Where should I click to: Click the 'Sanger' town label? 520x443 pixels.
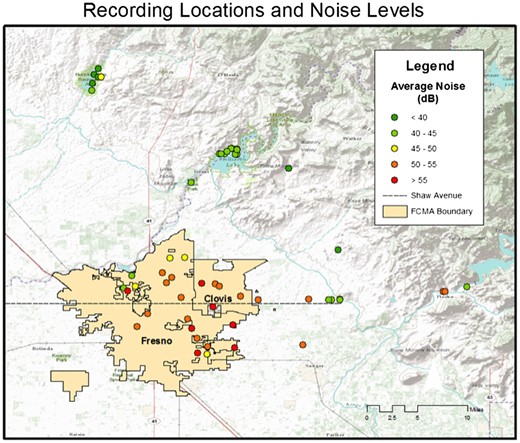[x=314, y=366]
